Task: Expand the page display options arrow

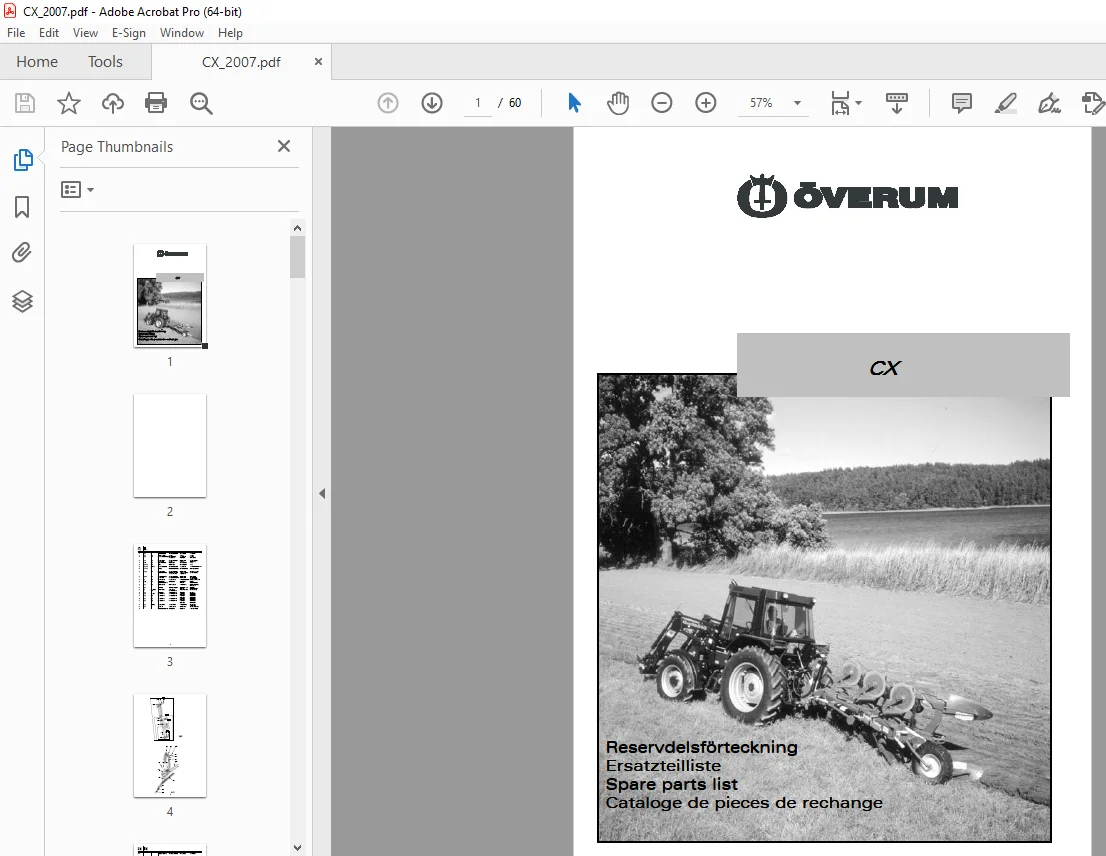Action: pos(858,103)
